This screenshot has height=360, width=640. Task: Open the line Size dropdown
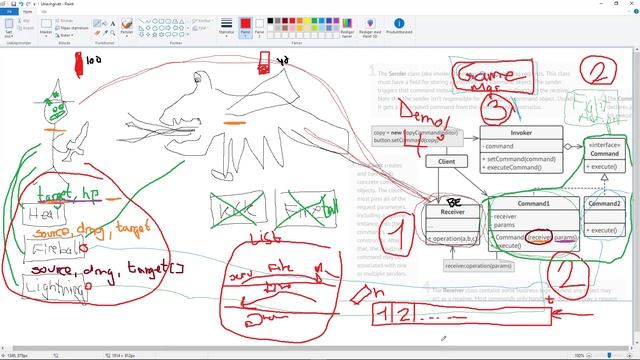coord(226,28)
